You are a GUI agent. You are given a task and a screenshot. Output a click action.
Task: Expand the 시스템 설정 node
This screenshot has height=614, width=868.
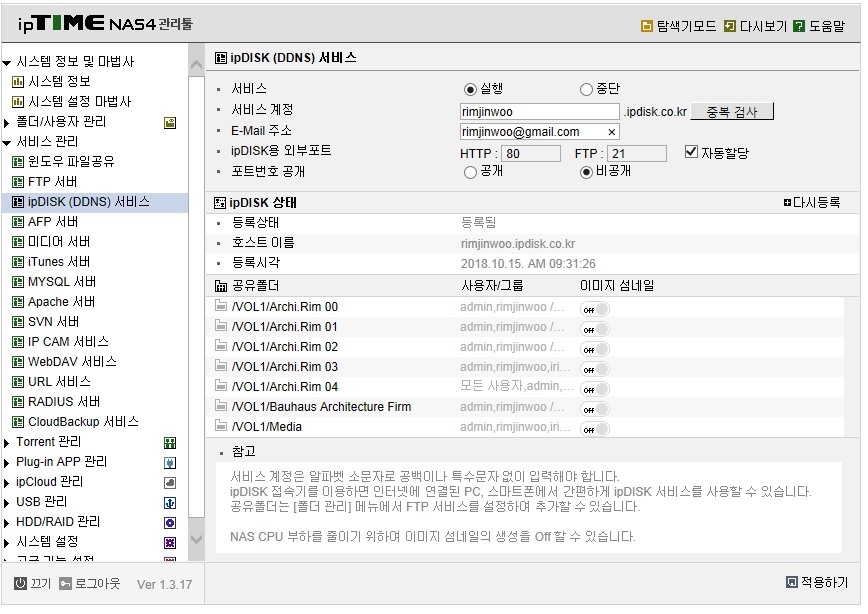(x=7, y=543)
